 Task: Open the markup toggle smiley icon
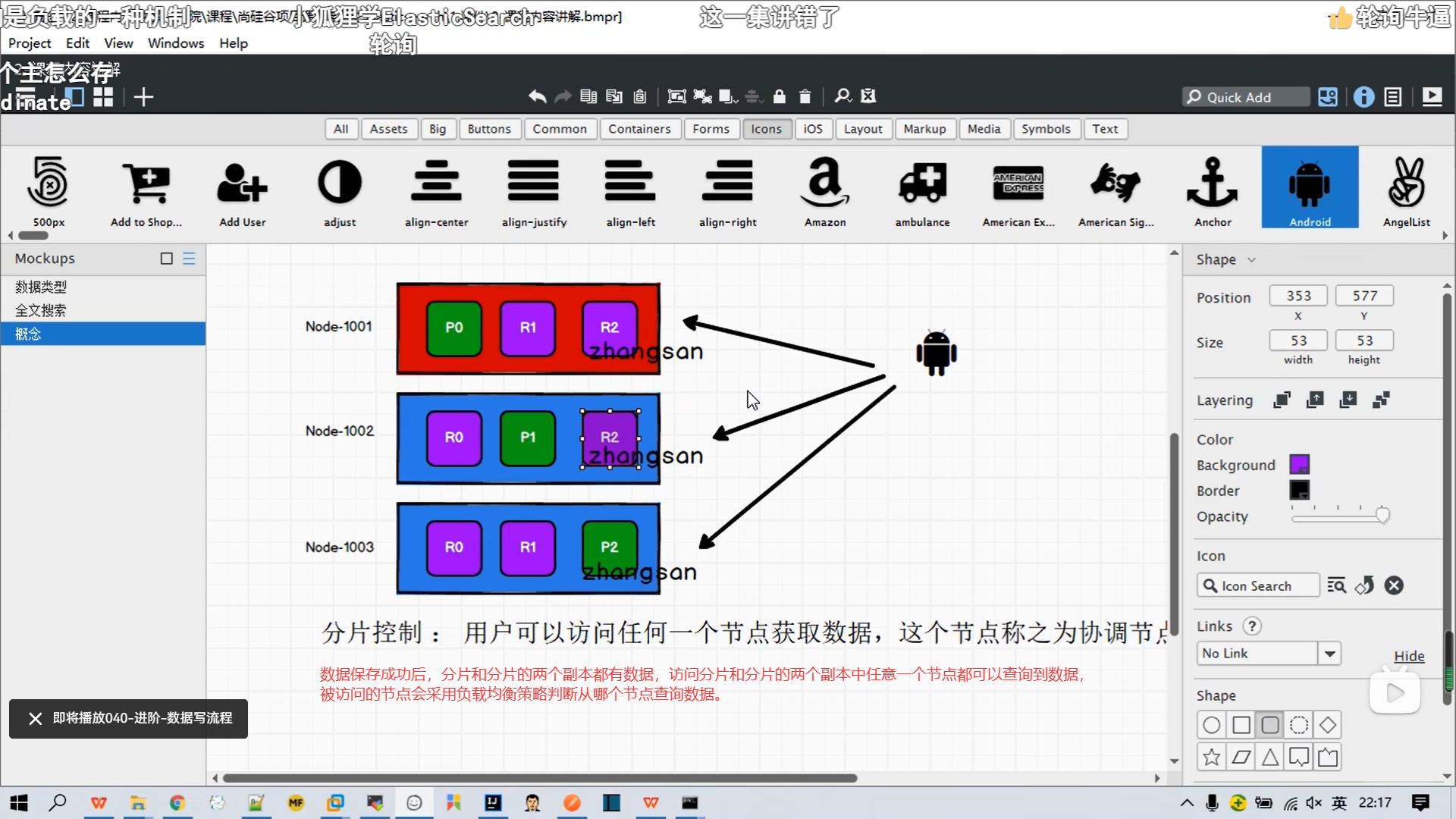click(1327, 97)
